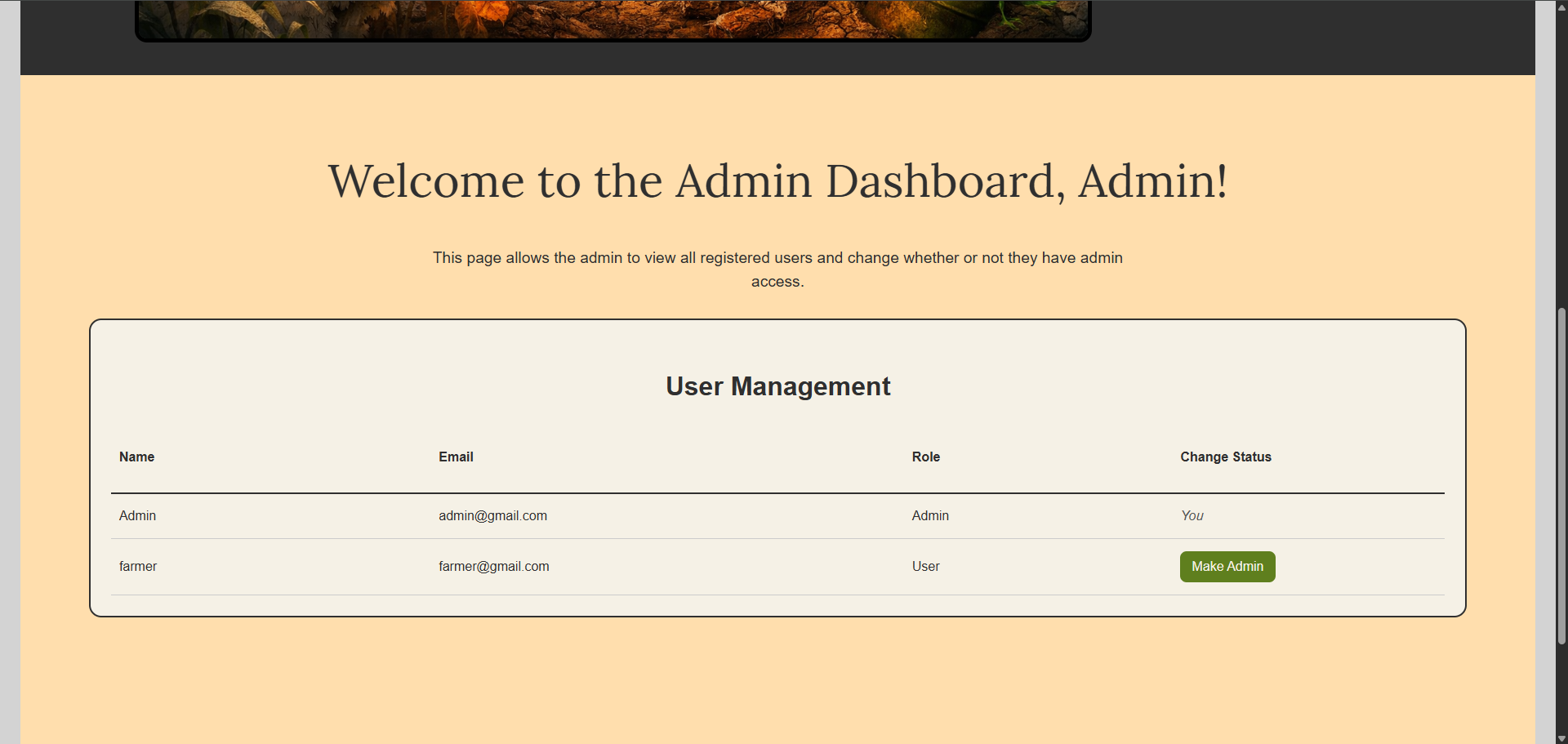Click the scrollbar up arrow
Image resolution: width=1568 pixels, height=744 pixels.
(x=1561, y=7)
